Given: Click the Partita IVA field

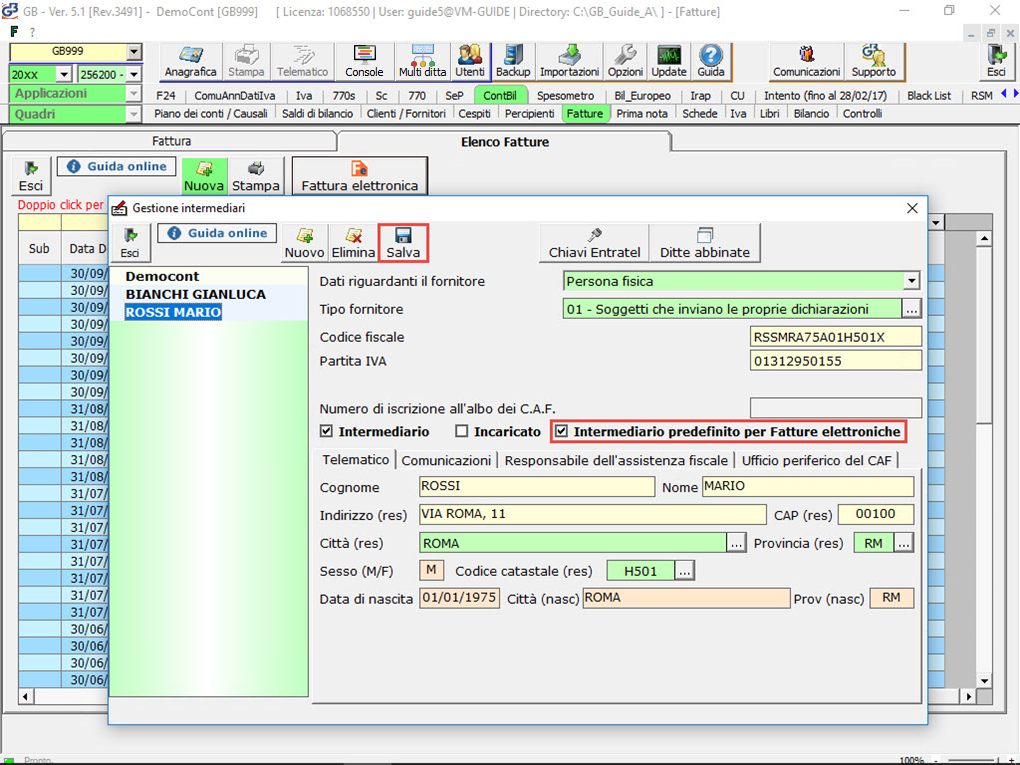Looking at the screenshot, I should pyautogui.click(x=835, y=361).
